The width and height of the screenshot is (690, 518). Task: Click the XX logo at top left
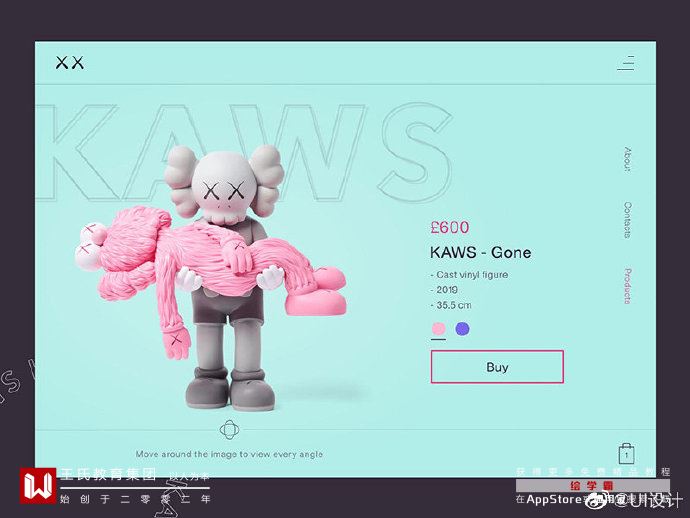click(70, 62)
